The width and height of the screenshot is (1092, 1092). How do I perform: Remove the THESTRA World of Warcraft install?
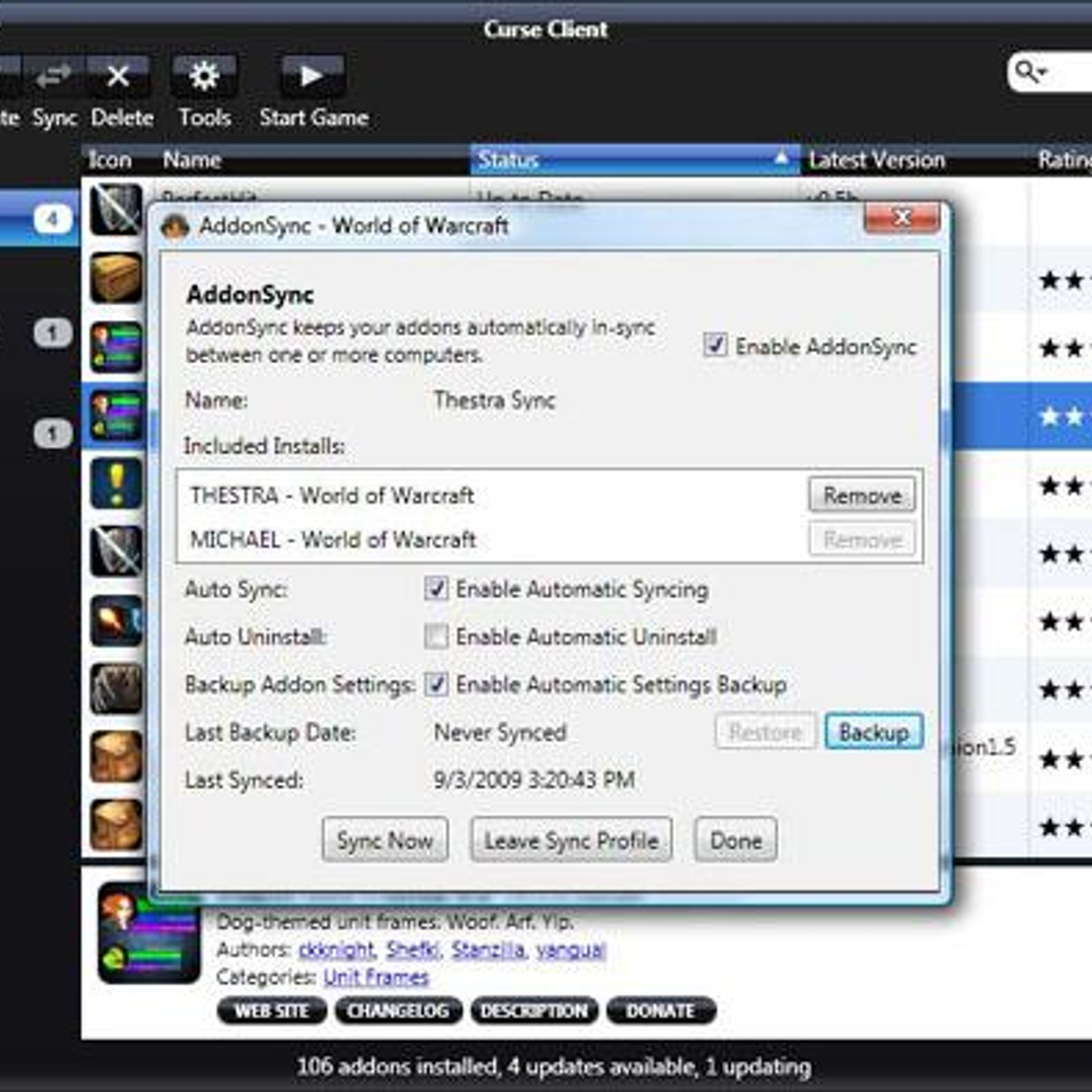pos(862,495)
